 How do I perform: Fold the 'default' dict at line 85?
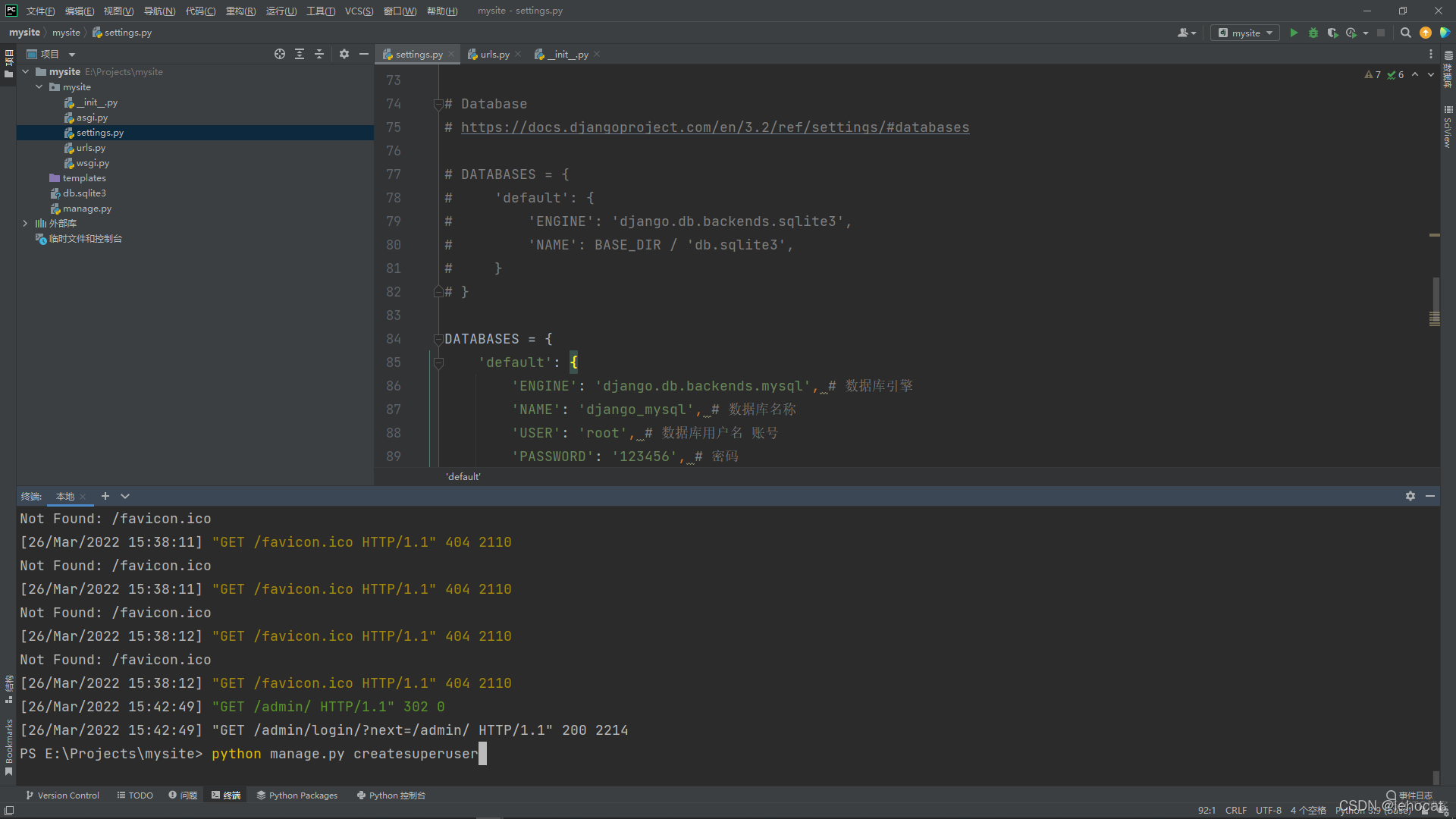click(438, 362)
